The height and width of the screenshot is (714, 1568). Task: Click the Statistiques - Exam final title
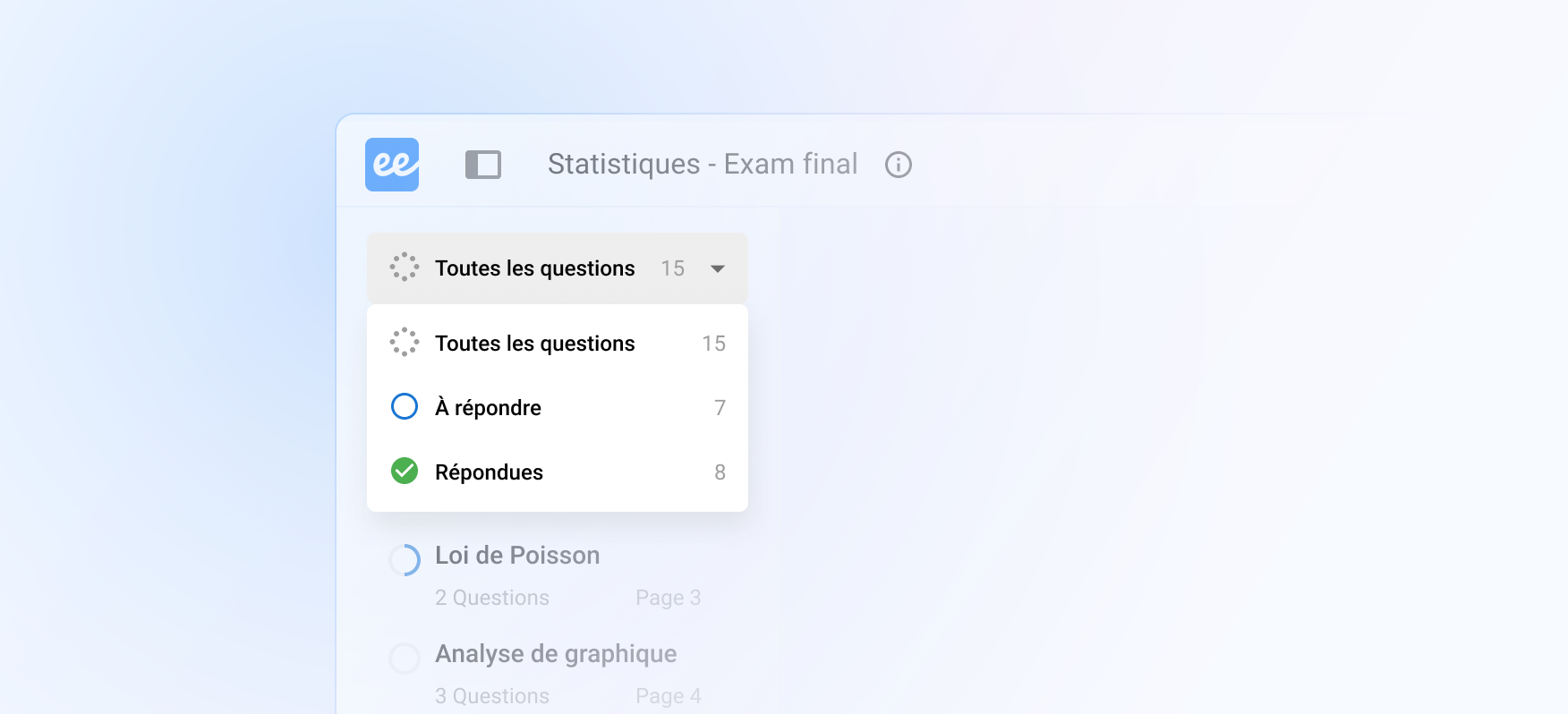coord(703,165)
